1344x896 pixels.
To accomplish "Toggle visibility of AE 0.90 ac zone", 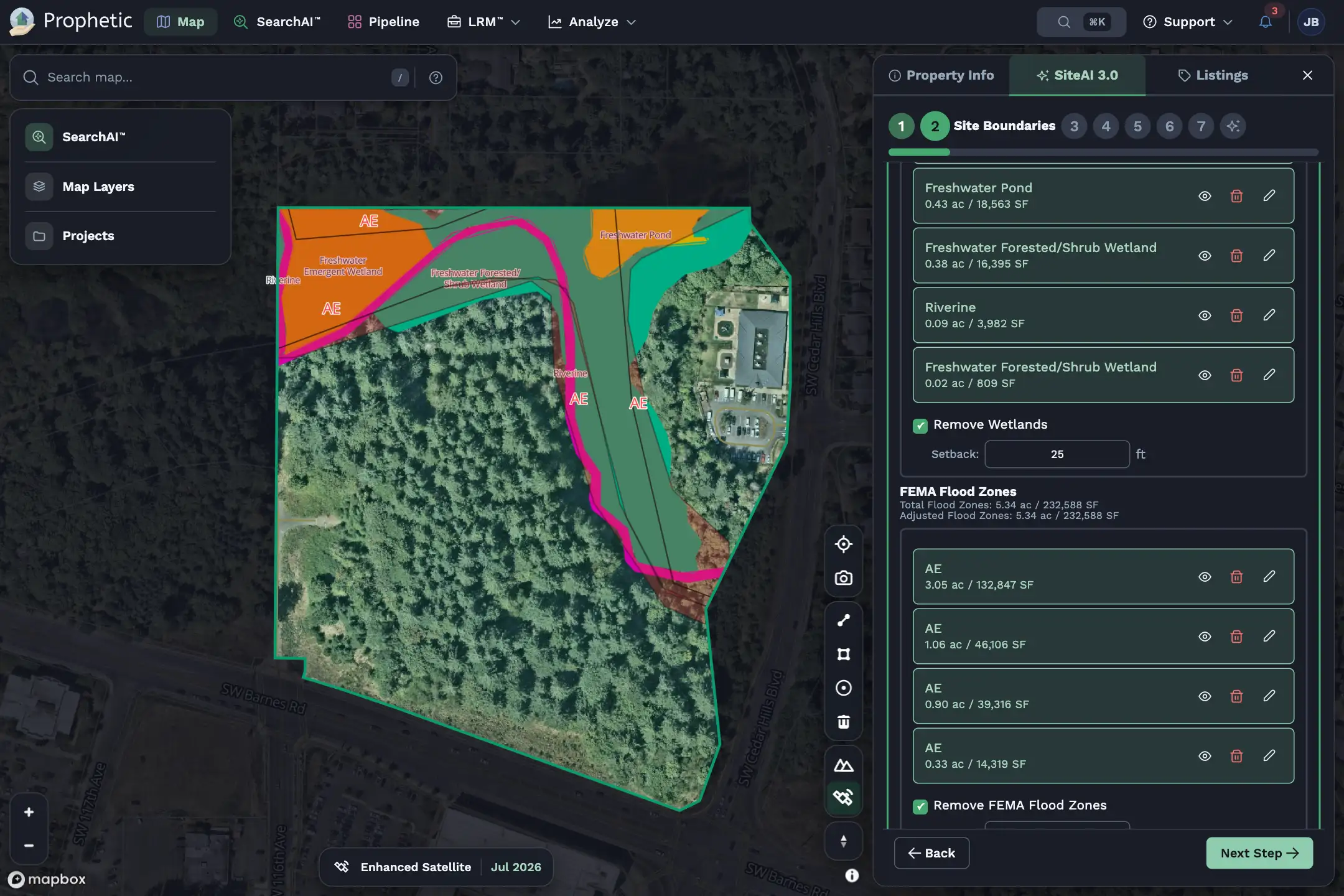I will pos(1205,696).
